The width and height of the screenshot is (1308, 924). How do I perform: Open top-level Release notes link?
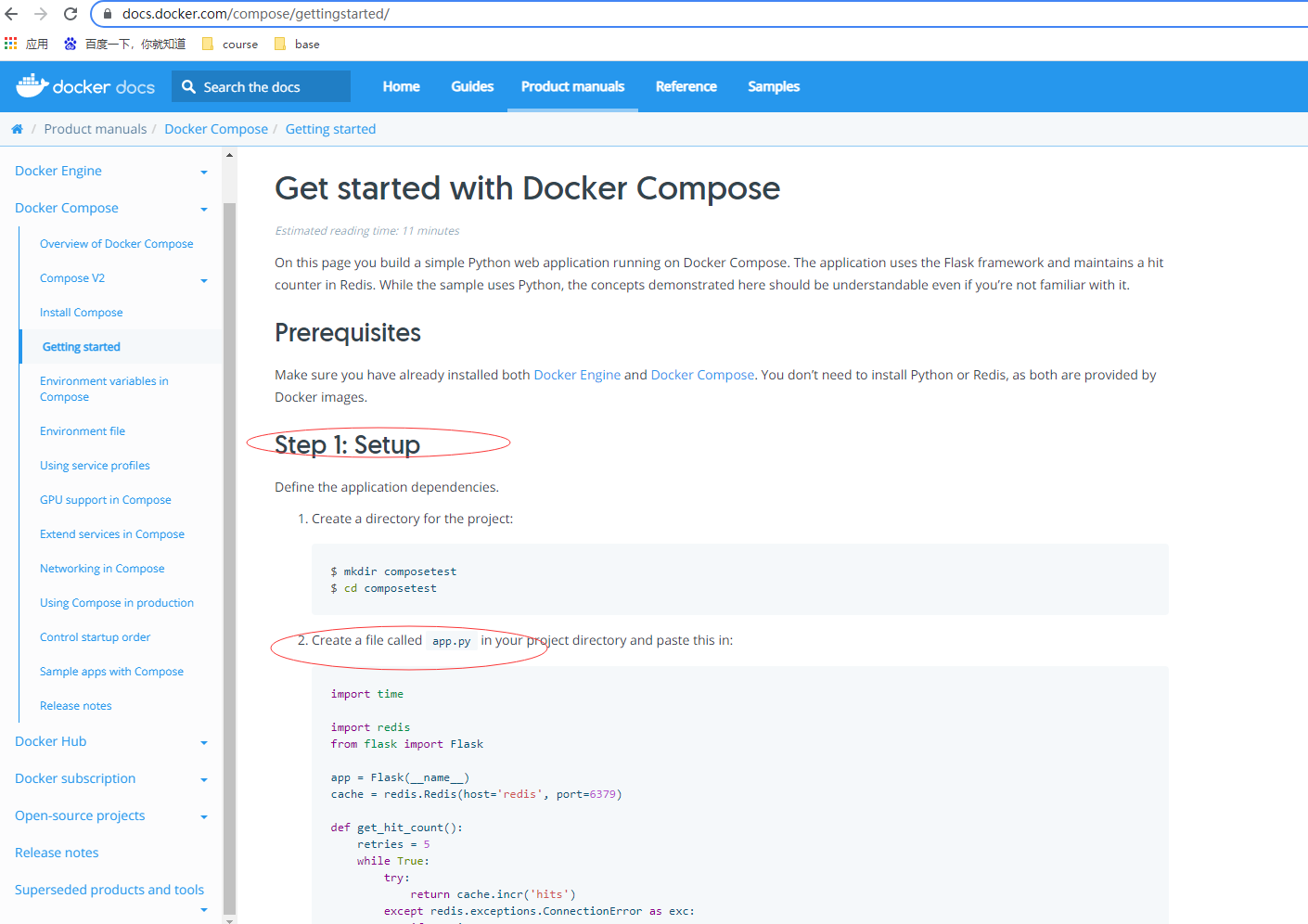(x=57, y=853)
